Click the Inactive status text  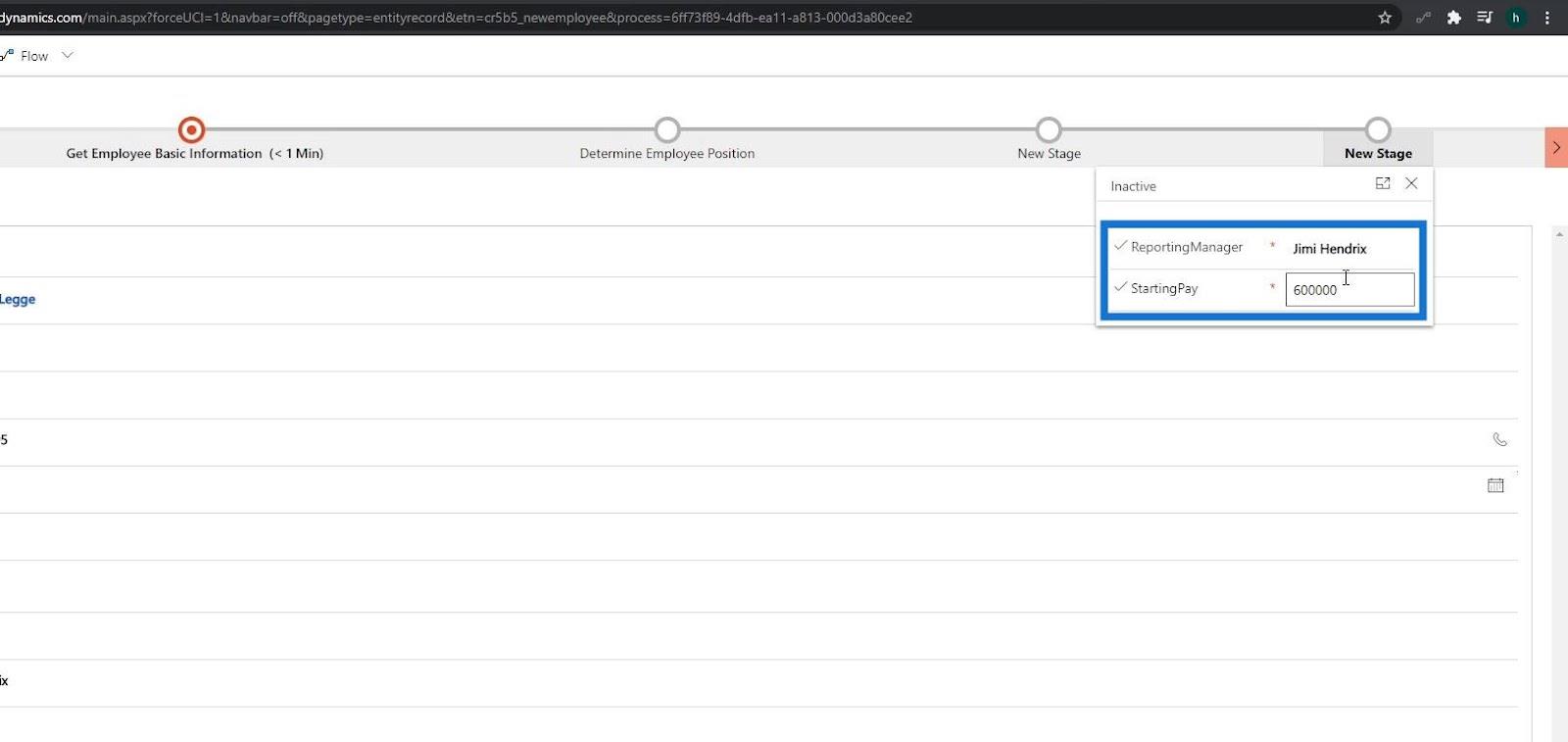tap(1133, 186)
